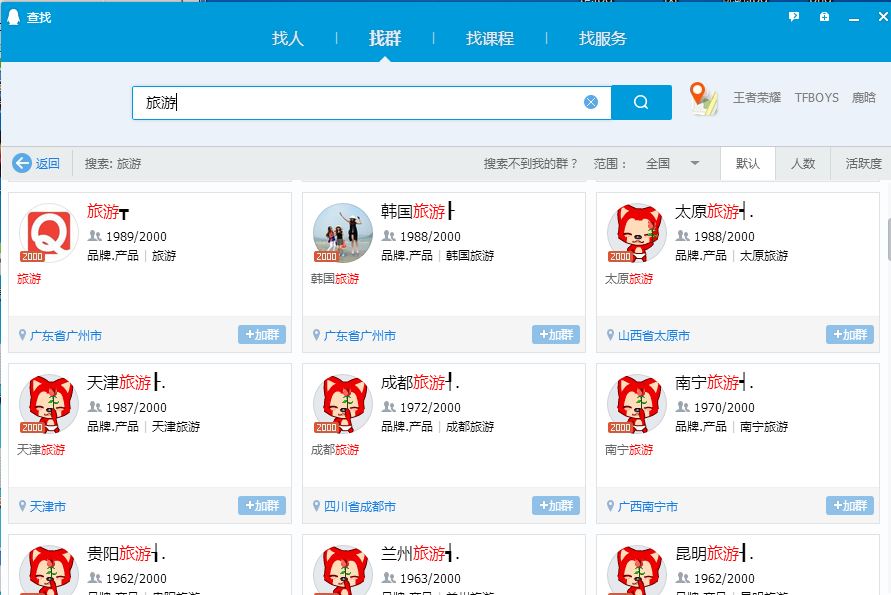Click location pin beside 四川省成都市

click(317, 506)
